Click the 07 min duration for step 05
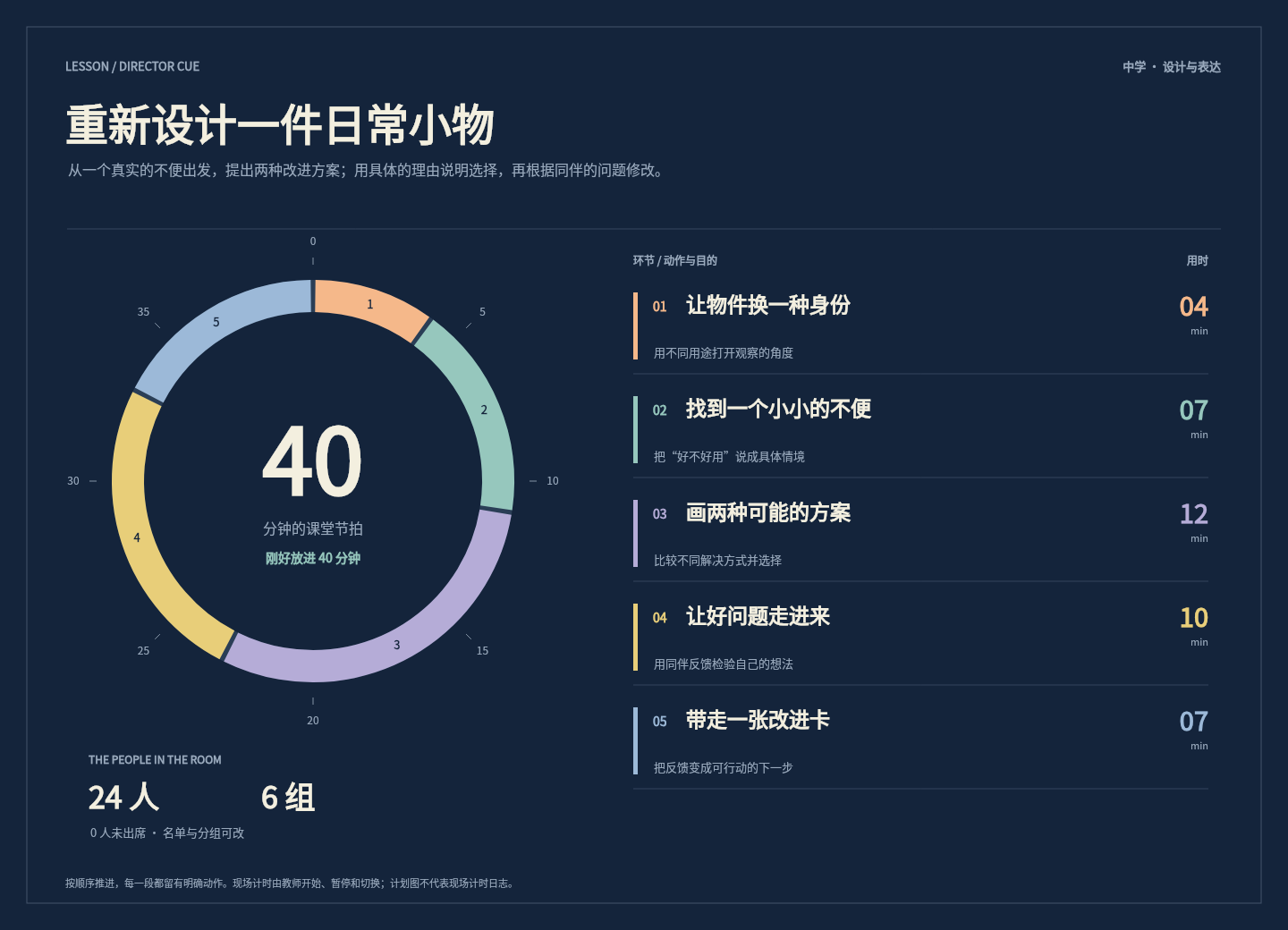 pos(1194,730)
